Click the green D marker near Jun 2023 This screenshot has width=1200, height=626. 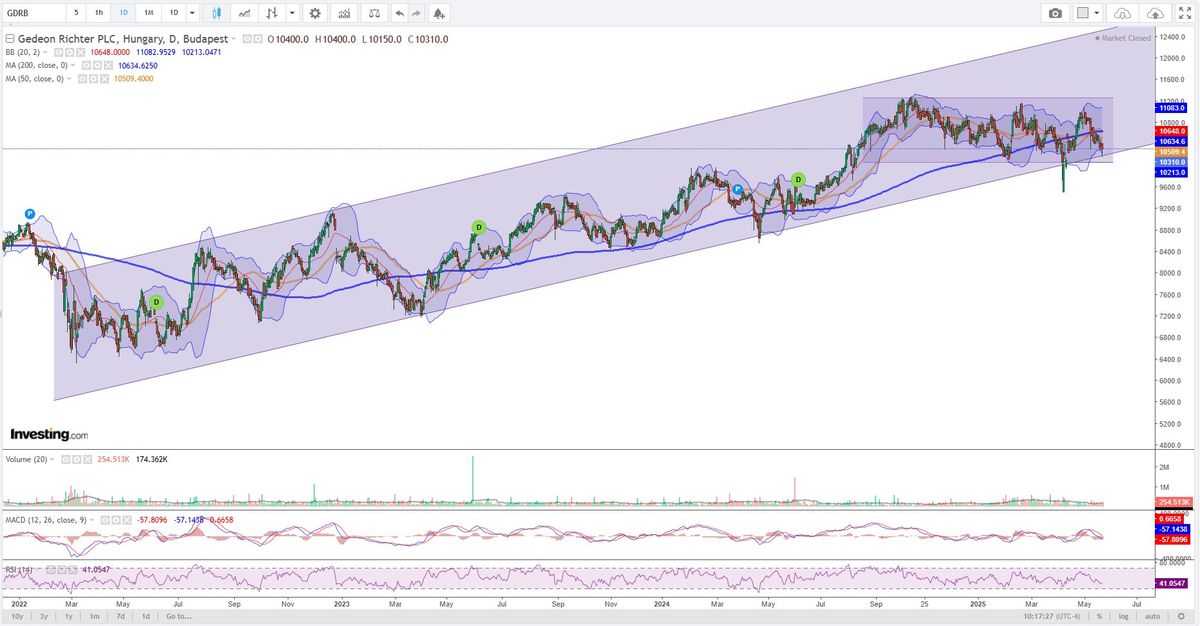point(479,227)
